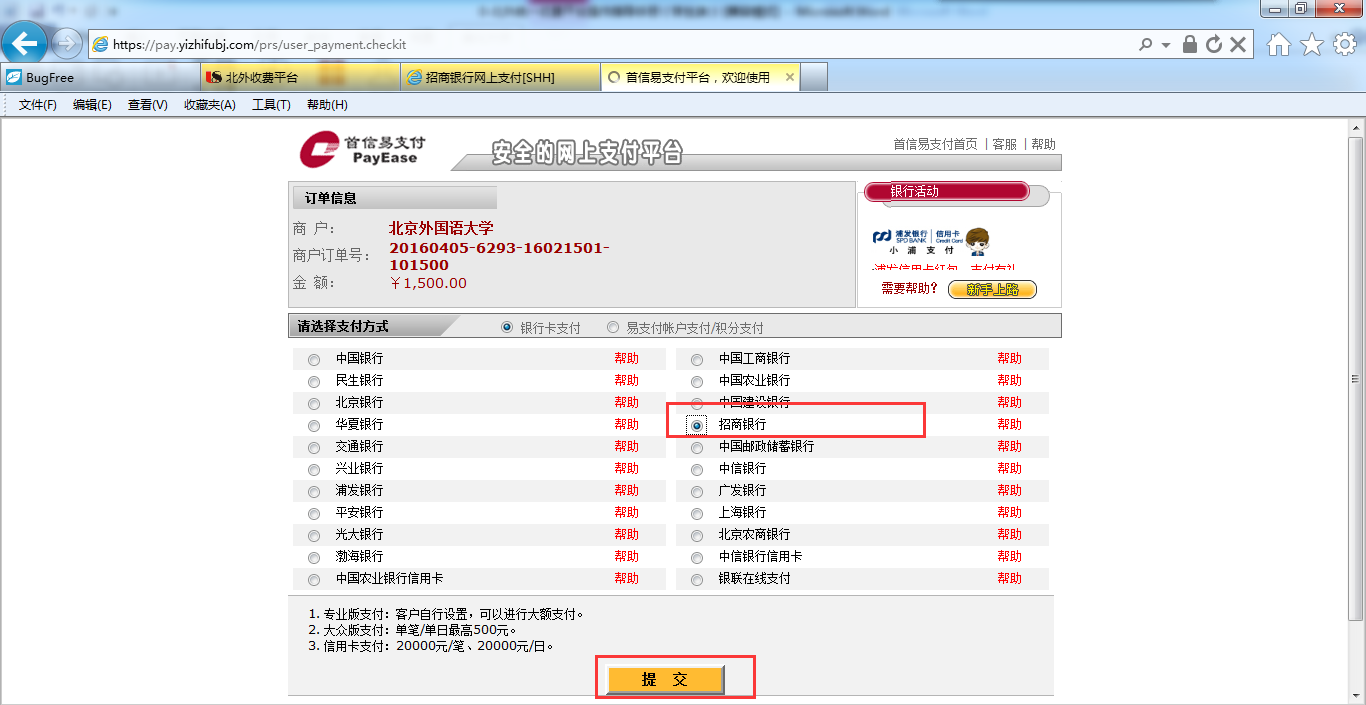Click the 新手上路 button
1366x705 pixels.
(x=992, y=289)
